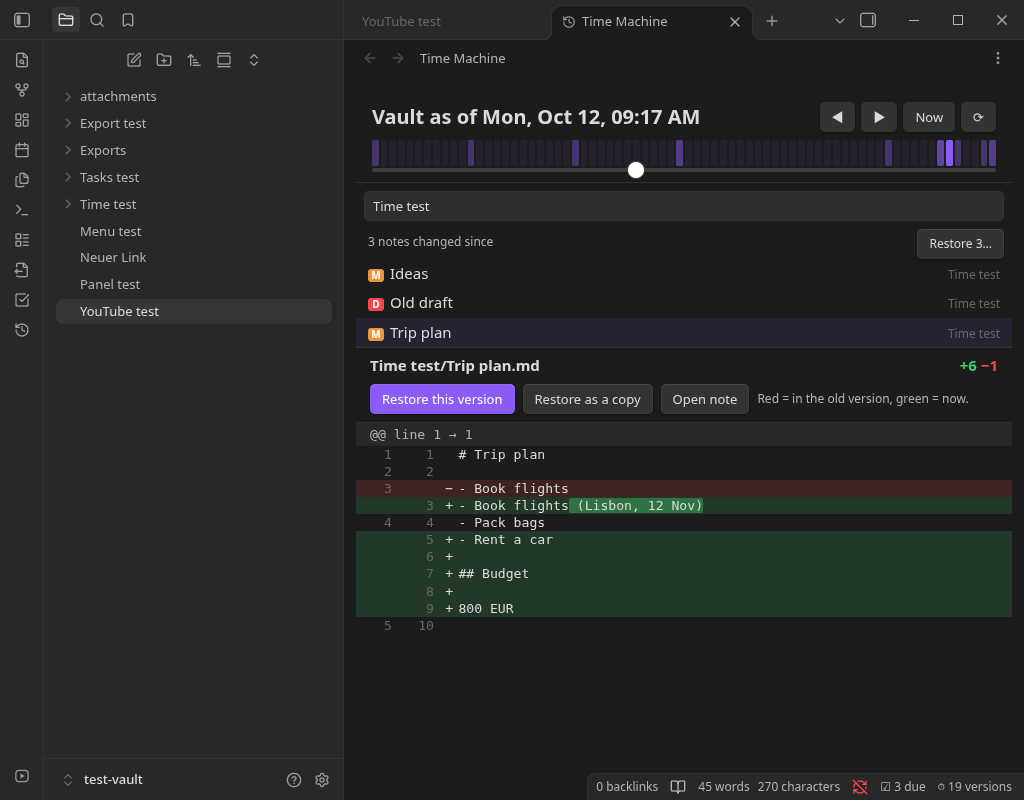Create a new note with pencil icon
The height and width of the screenshot is (800, 1024).
(x=134, y=60)
